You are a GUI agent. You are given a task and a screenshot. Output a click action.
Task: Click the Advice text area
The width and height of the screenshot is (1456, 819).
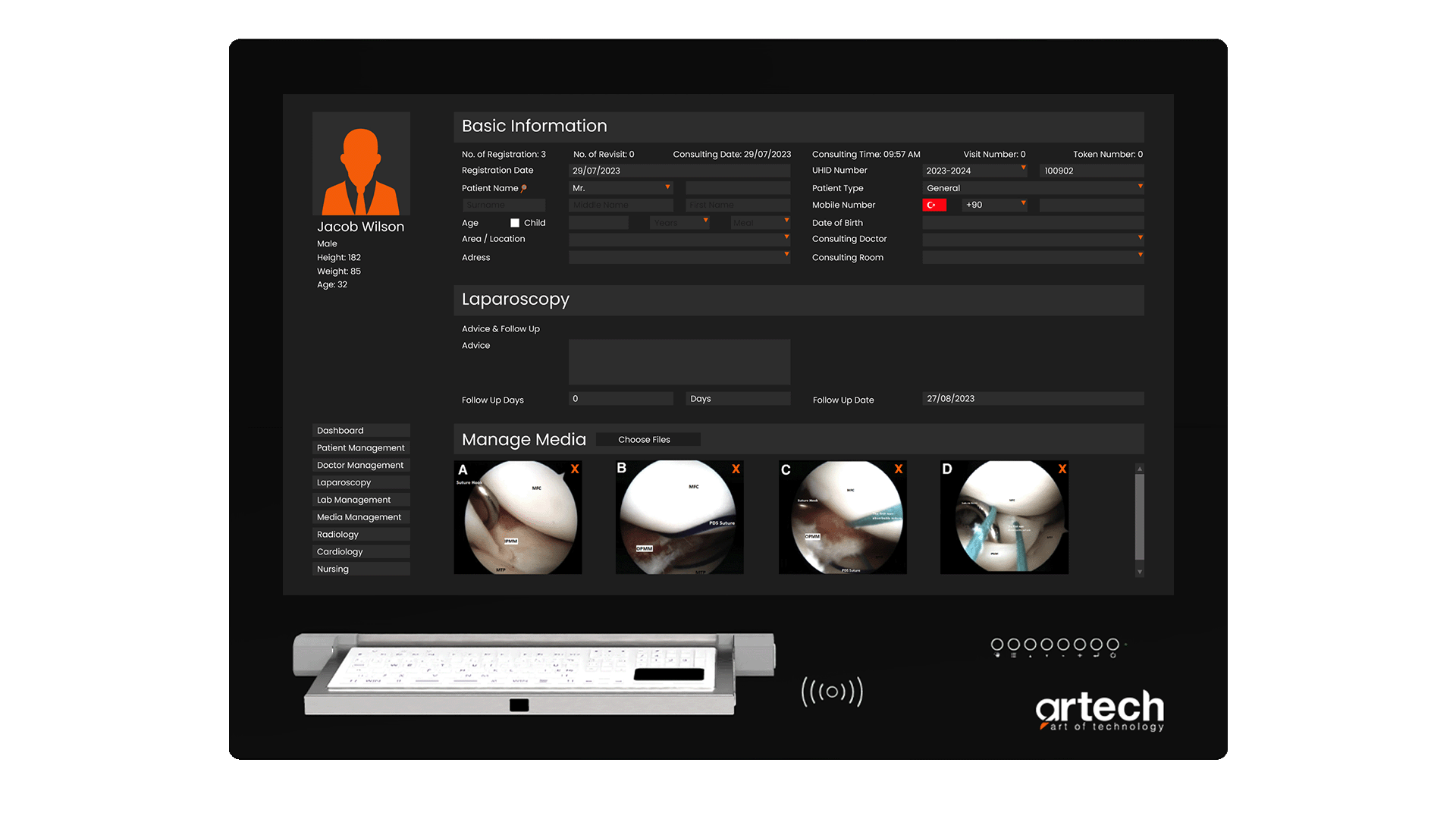tap(679, 362)
